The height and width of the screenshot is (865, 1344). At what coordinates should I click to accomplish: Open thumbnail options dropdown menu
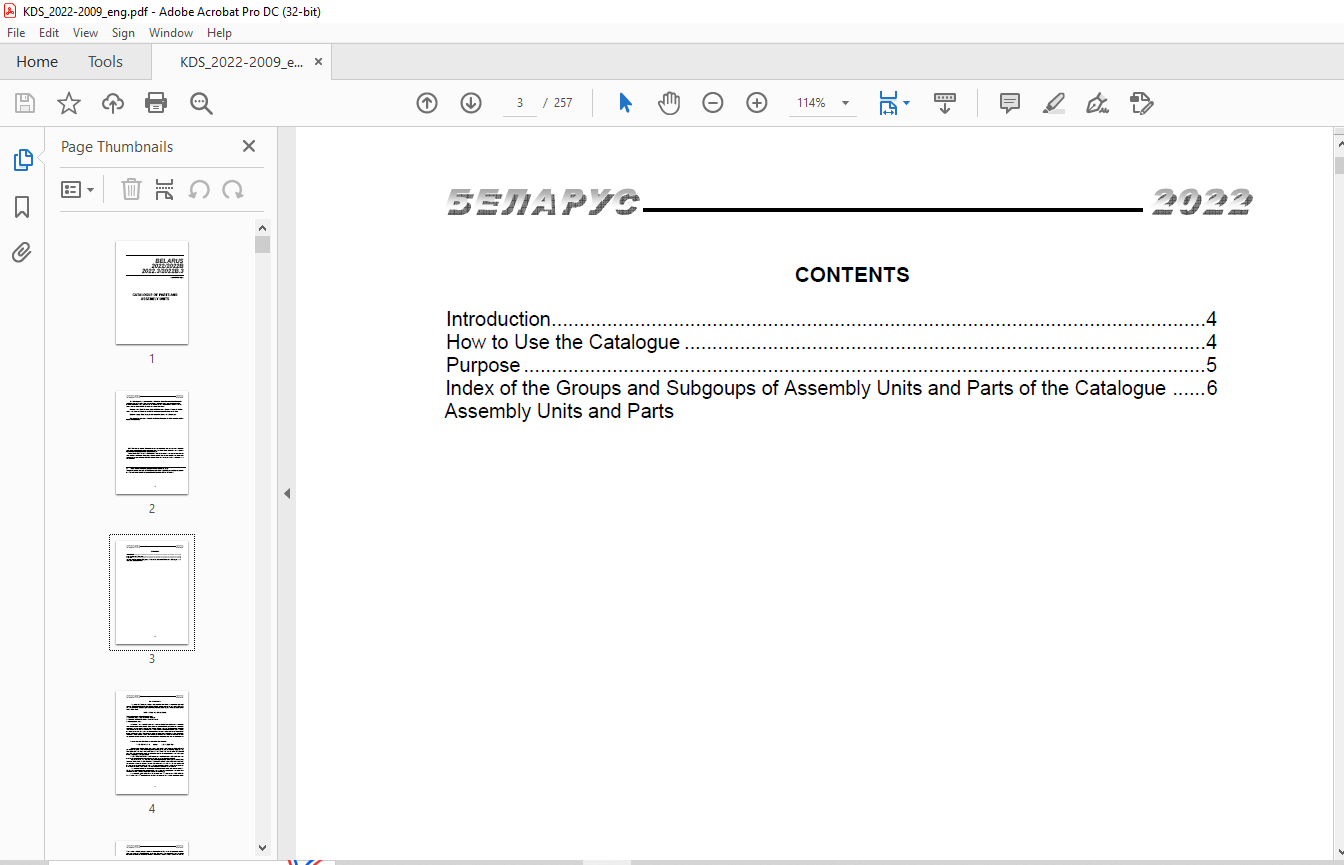coord(78,189)
